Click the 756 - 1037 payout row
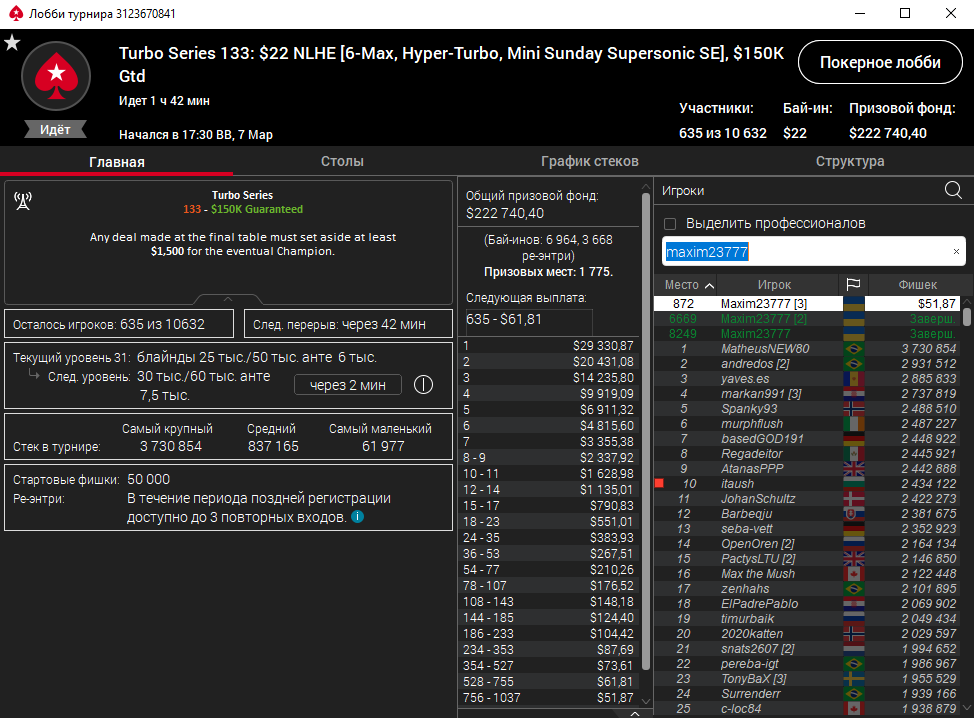The height and width of the screenshot is (718, 974). tap(548, 698)
